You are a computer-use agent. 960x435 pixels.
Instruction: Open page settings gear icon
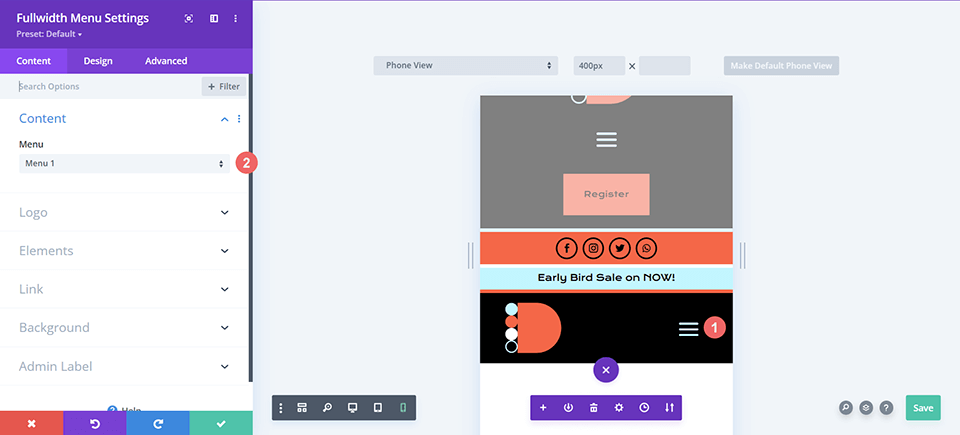click(619, 408)
